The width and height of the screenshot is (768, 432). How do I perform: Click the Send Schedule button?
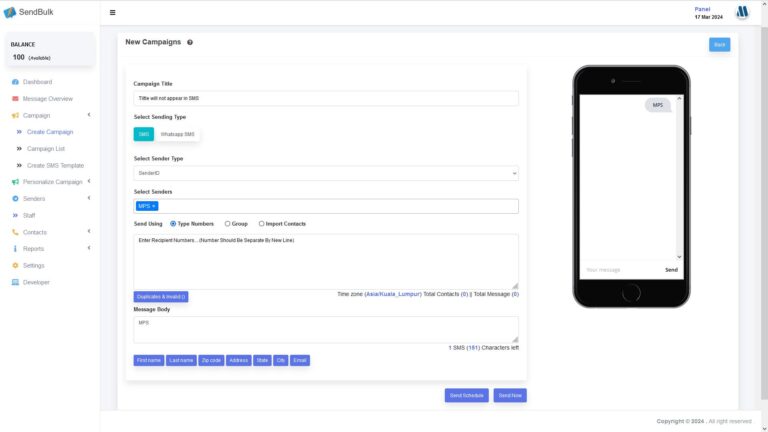(467, 395)
